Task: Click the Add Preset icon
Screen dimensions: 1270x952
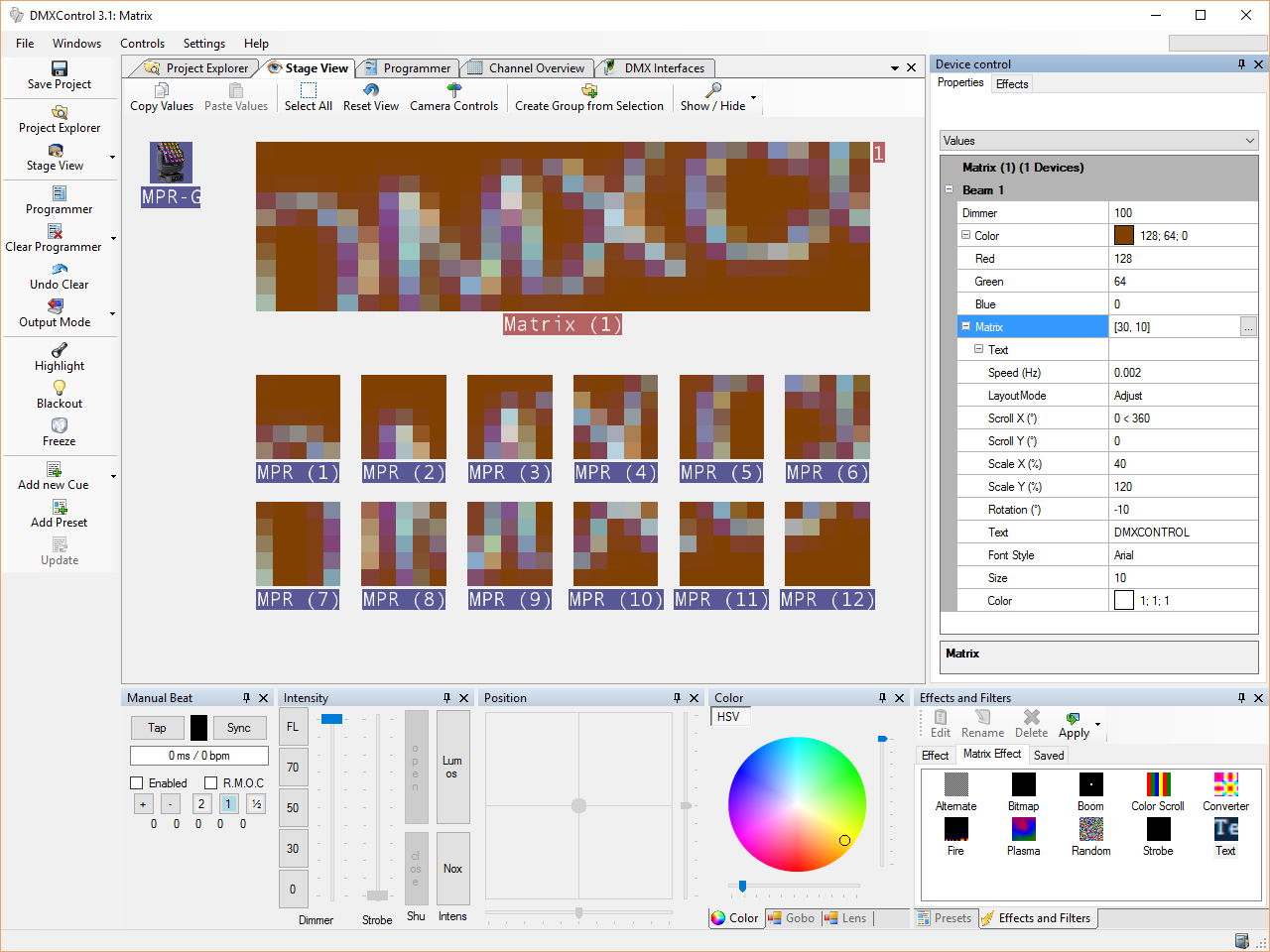Action: coord(60,507)
